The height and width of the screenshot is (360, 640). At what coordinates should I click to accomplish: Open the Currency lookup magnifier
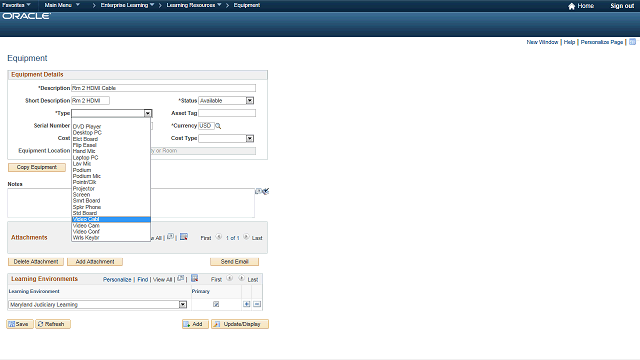218,126
